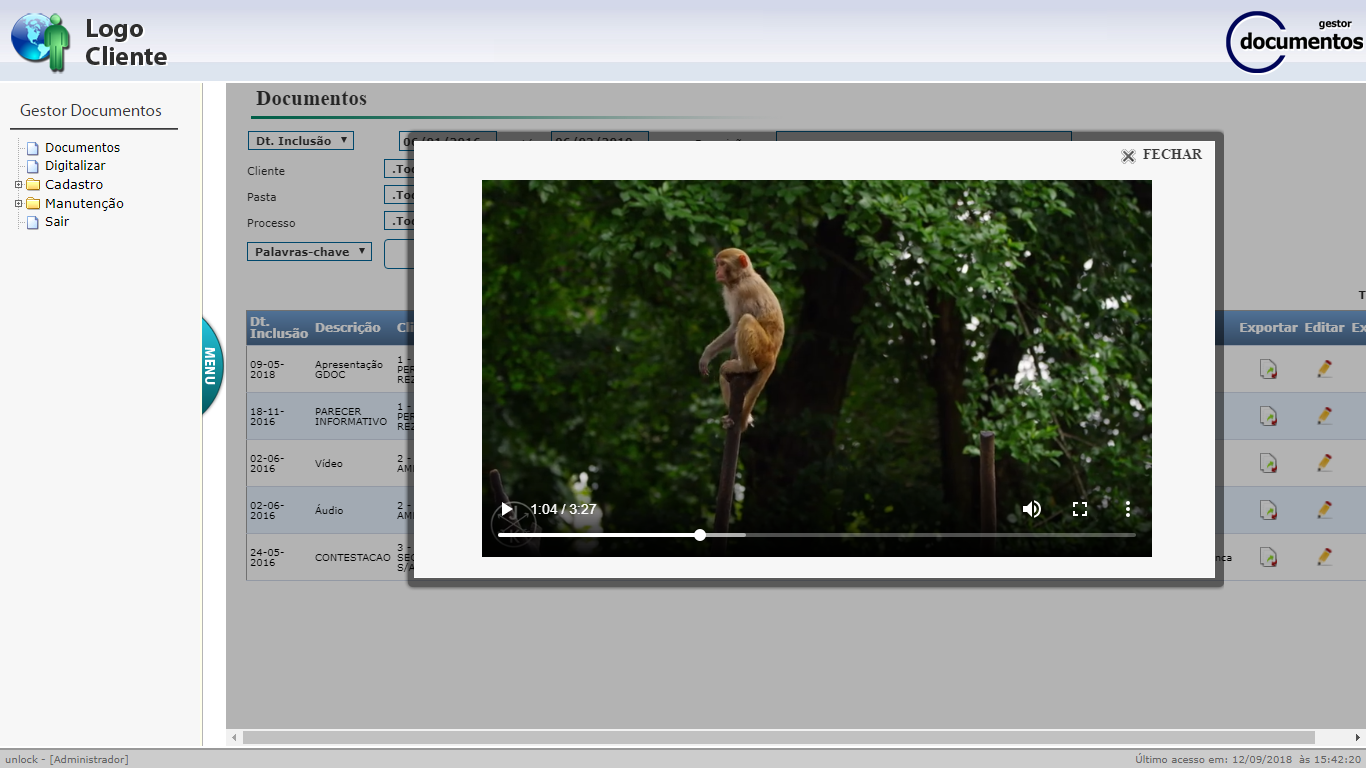Open the Digitalizar menu item
The width and height of the screenshot is (1366, 768).
pyautogui.click(x=75, y=166)
